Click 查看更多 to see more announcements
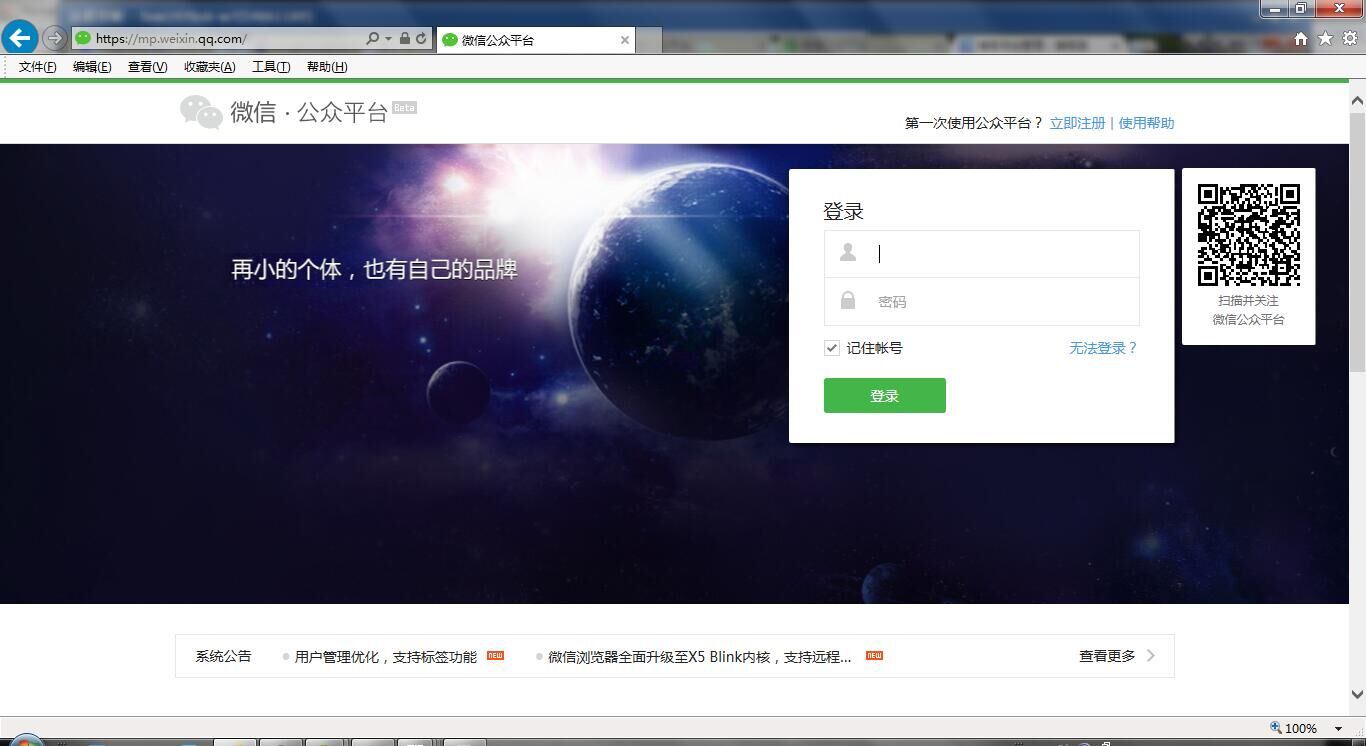 (1107, 656)
